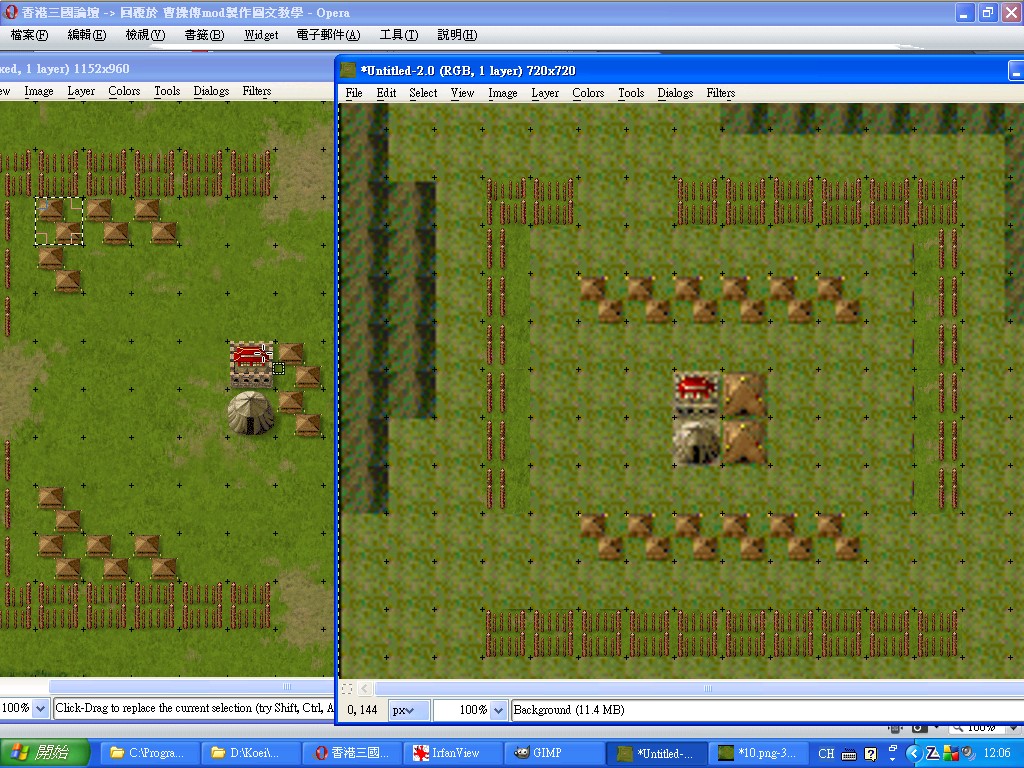Open Colors menu in the 1152x960 window
1024x768 pixels.
pyautogui.click(x=124, y=91)
